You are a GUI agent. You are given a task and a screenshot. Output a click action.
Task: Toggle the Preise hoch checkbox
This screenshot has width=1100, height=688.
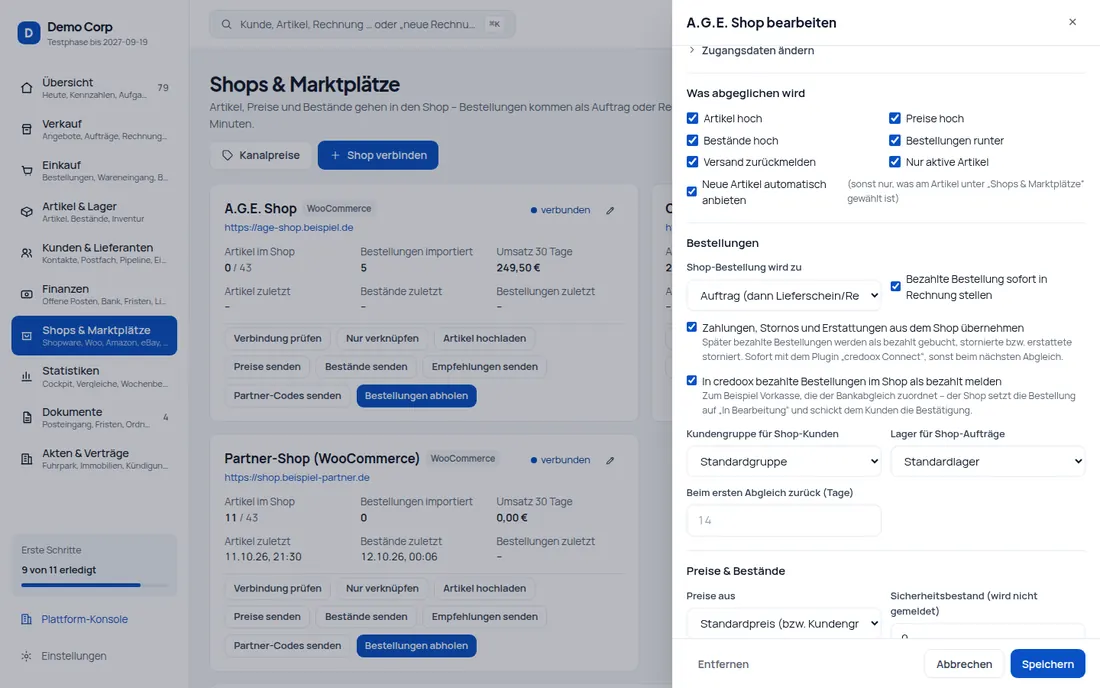895,119
